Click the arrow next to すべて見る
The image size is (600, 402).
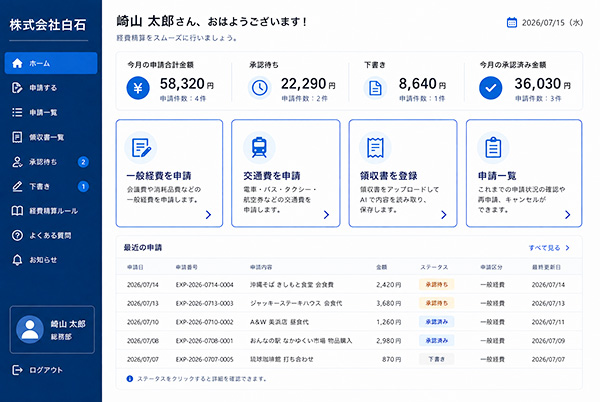coord(567,248)
